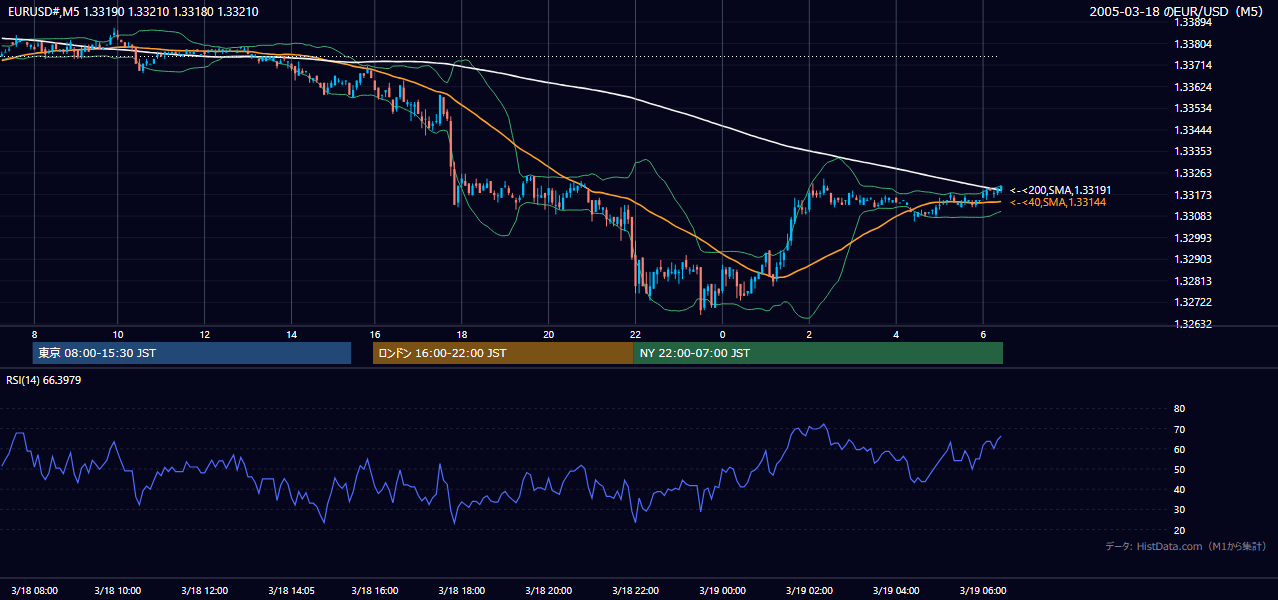1278x600 pixels.
Task: Click RSI axis level 50
Action: pyautogui.click(x=1179, y=469)
